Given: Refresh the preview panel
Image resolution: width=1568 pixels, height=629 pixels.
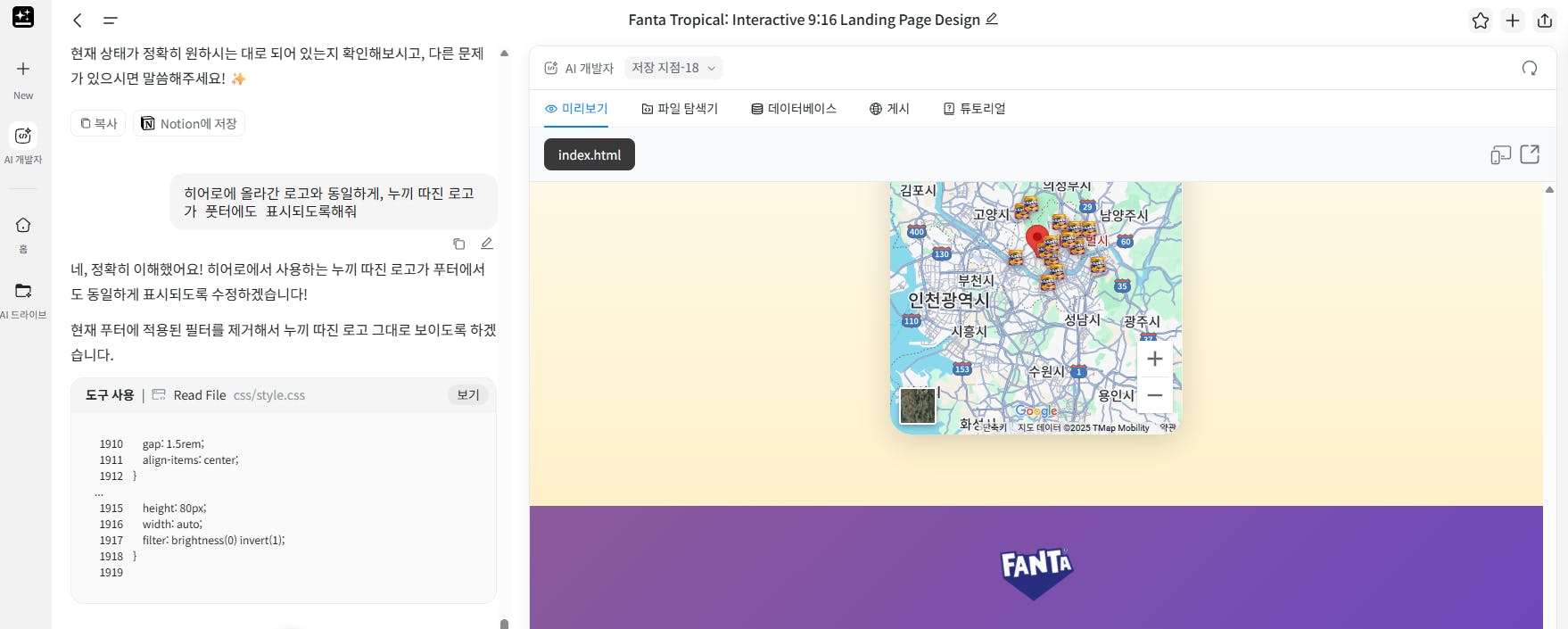Looking at the screenshot, I should point(1530,68).
